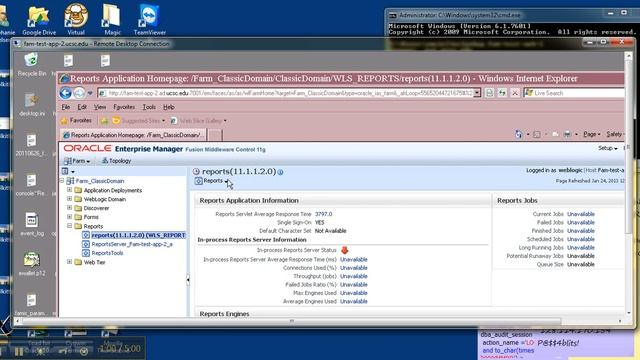Expand the Forms folder
The image size is (640, 360).
(x=69, y=217)
